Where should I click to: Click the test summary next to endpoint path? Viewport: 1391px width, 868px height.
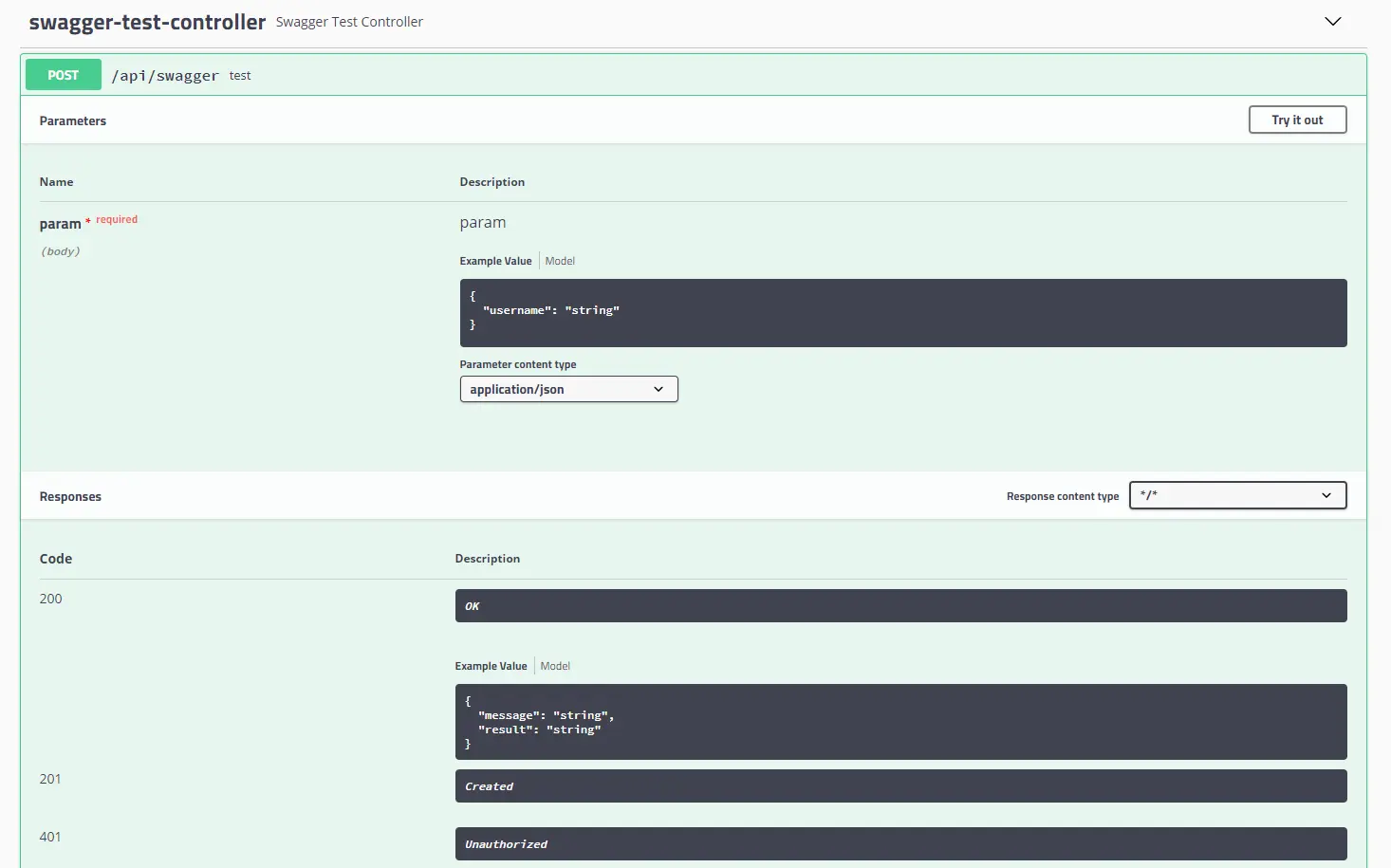240,76
